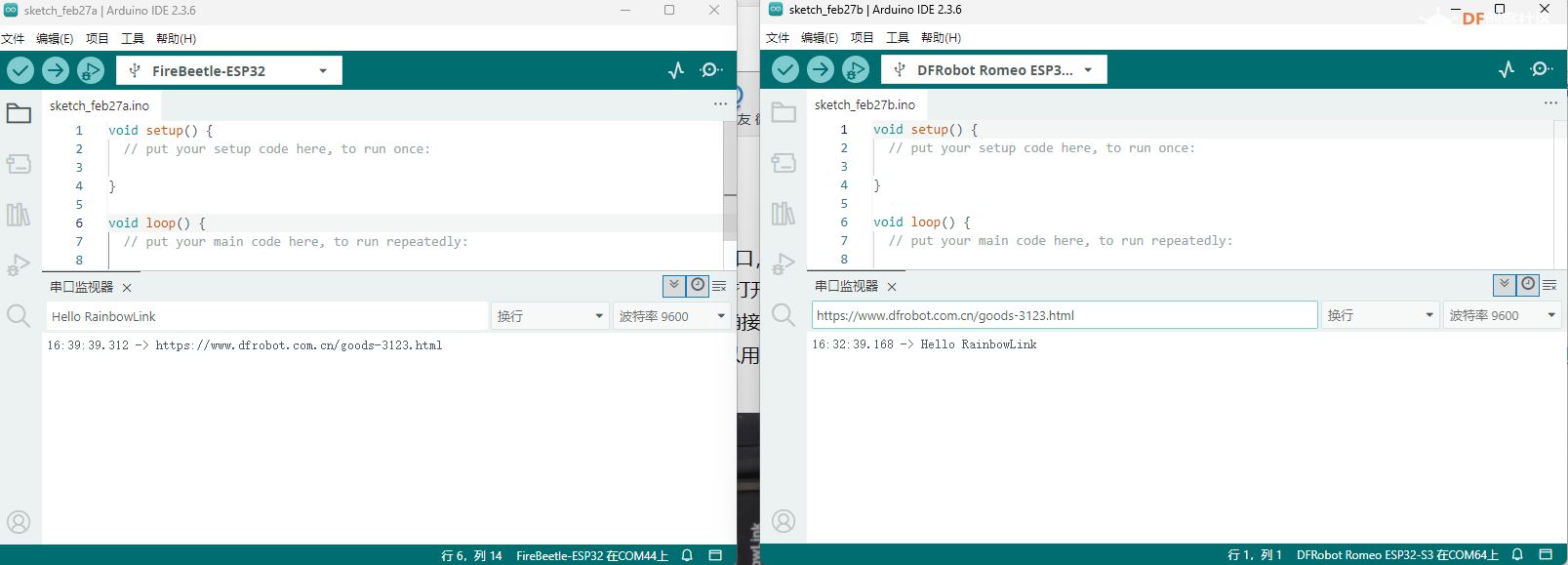This screenshot has height=565, width=1568.
Task: Click Verify button in left FireBeetle window
Action: click(20, 70)
